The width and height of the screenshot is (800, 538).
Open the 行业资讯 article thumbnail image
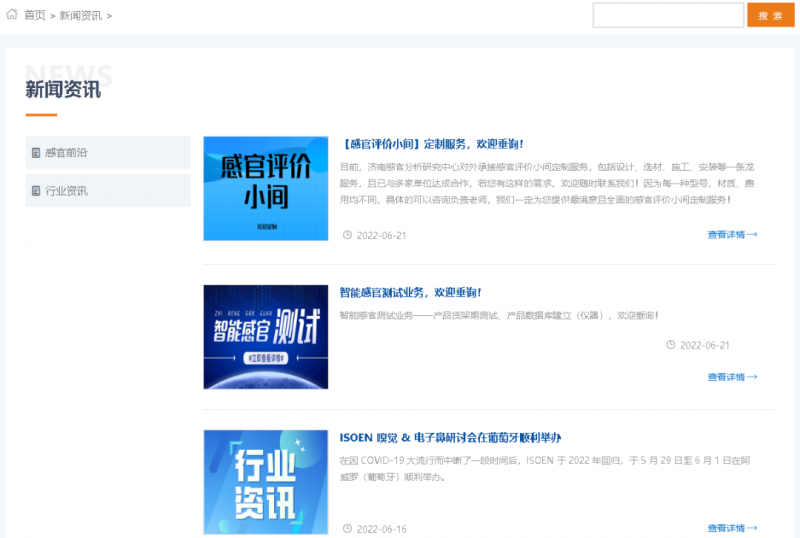click(265, 482)
